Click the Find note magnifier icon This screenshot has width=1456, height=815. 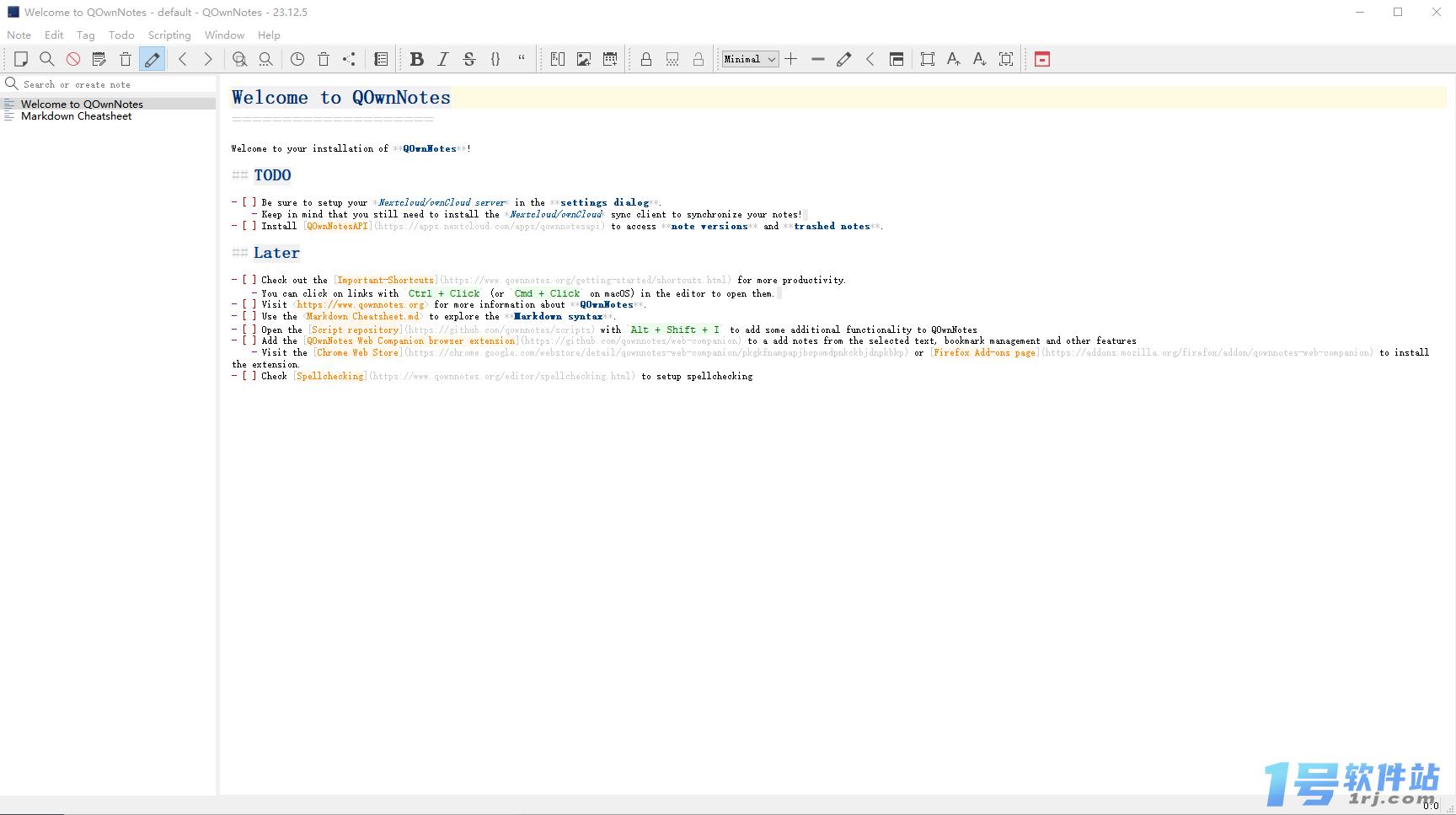coord(47,59)
